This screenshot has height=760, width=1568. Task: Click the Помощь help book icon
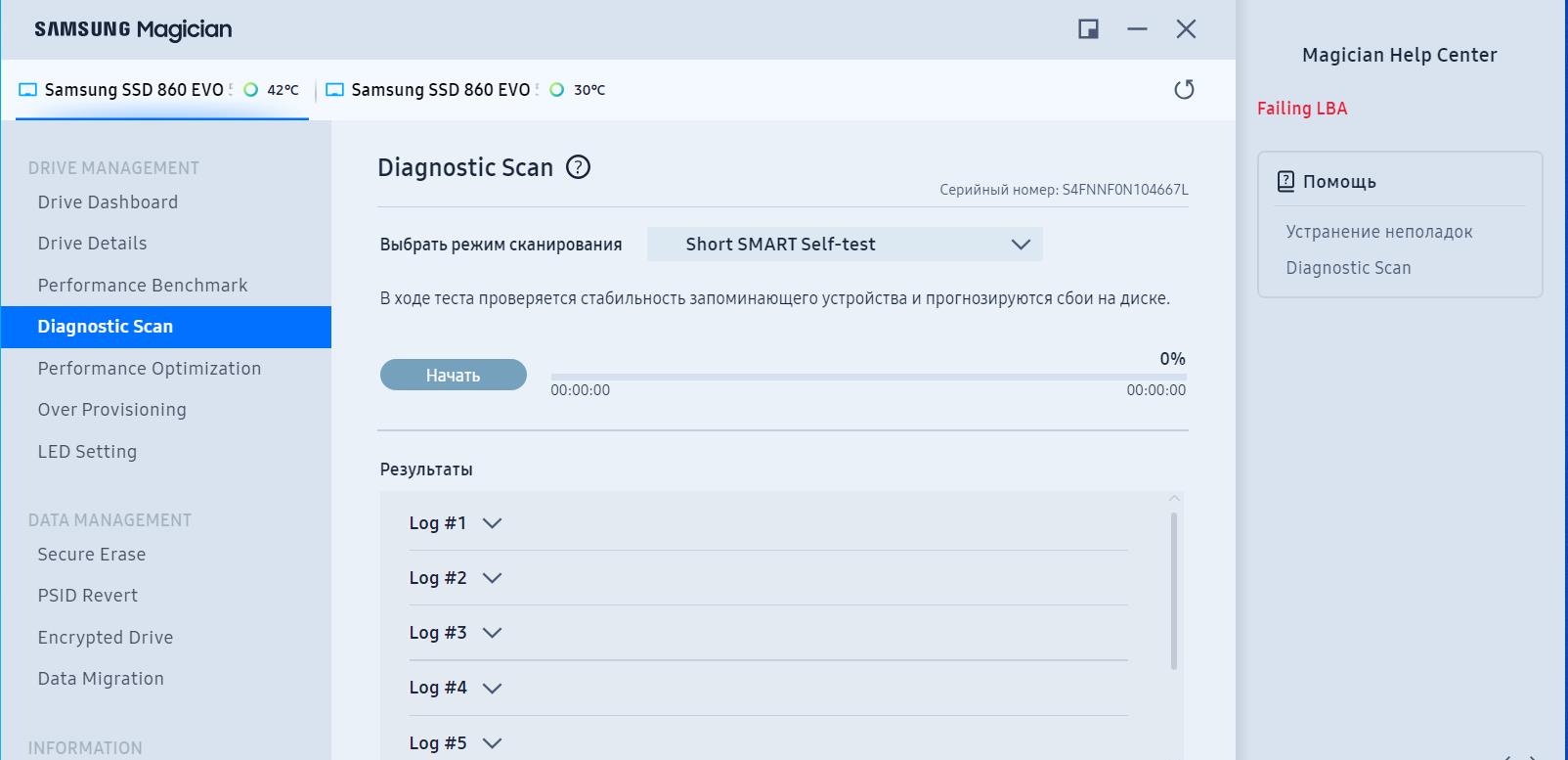click(x=1285, y=181)
